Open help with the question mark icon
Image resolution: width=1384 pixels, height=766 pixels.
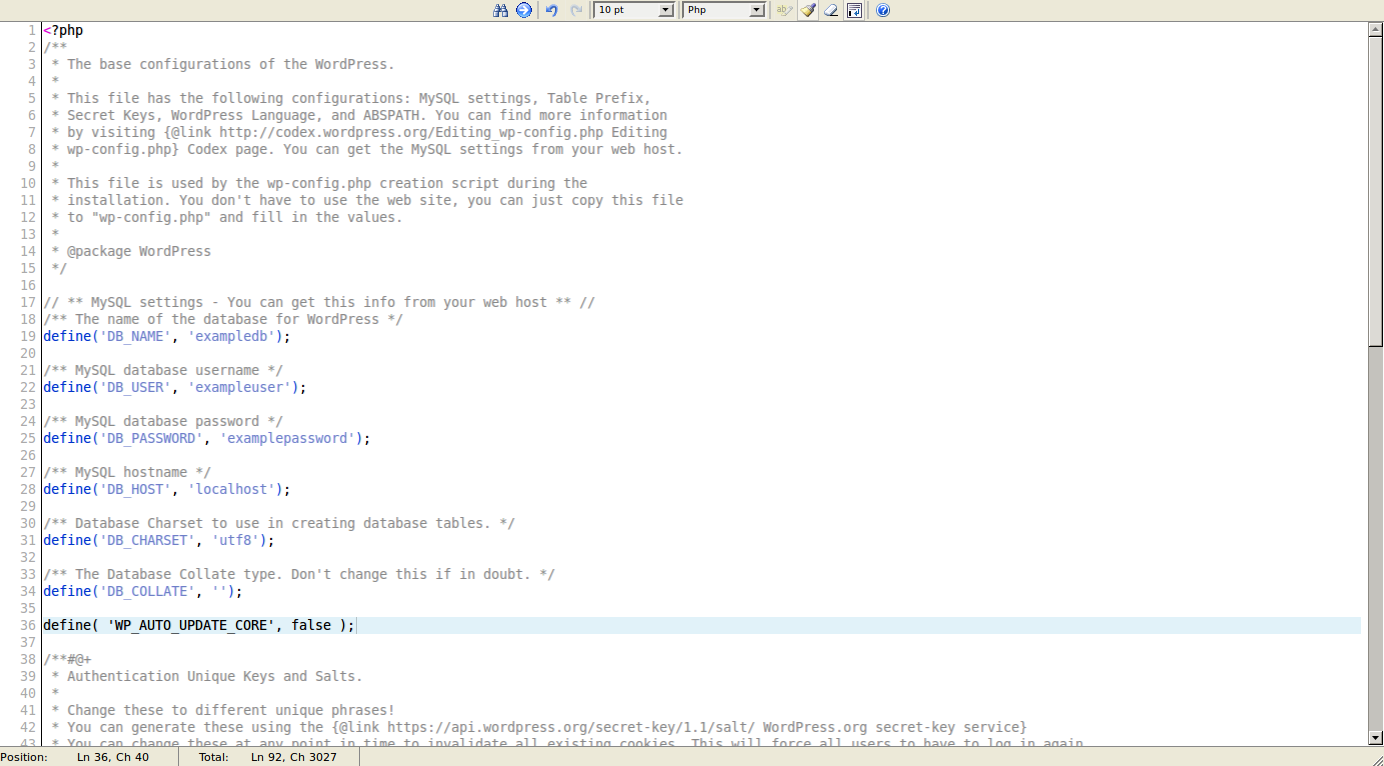tap(883, 10)
